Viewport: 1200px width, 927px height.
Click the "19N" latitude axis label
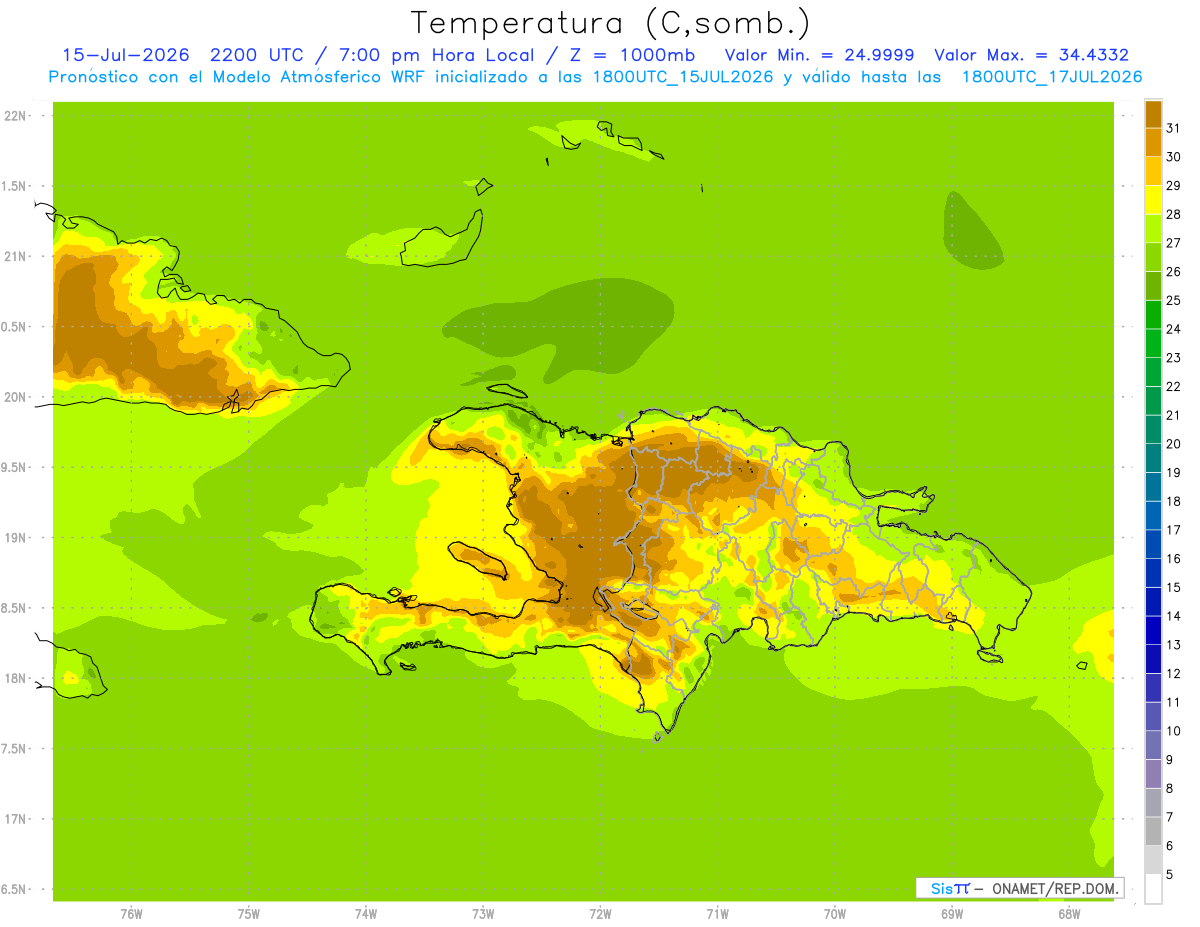[x=15, y=538]
